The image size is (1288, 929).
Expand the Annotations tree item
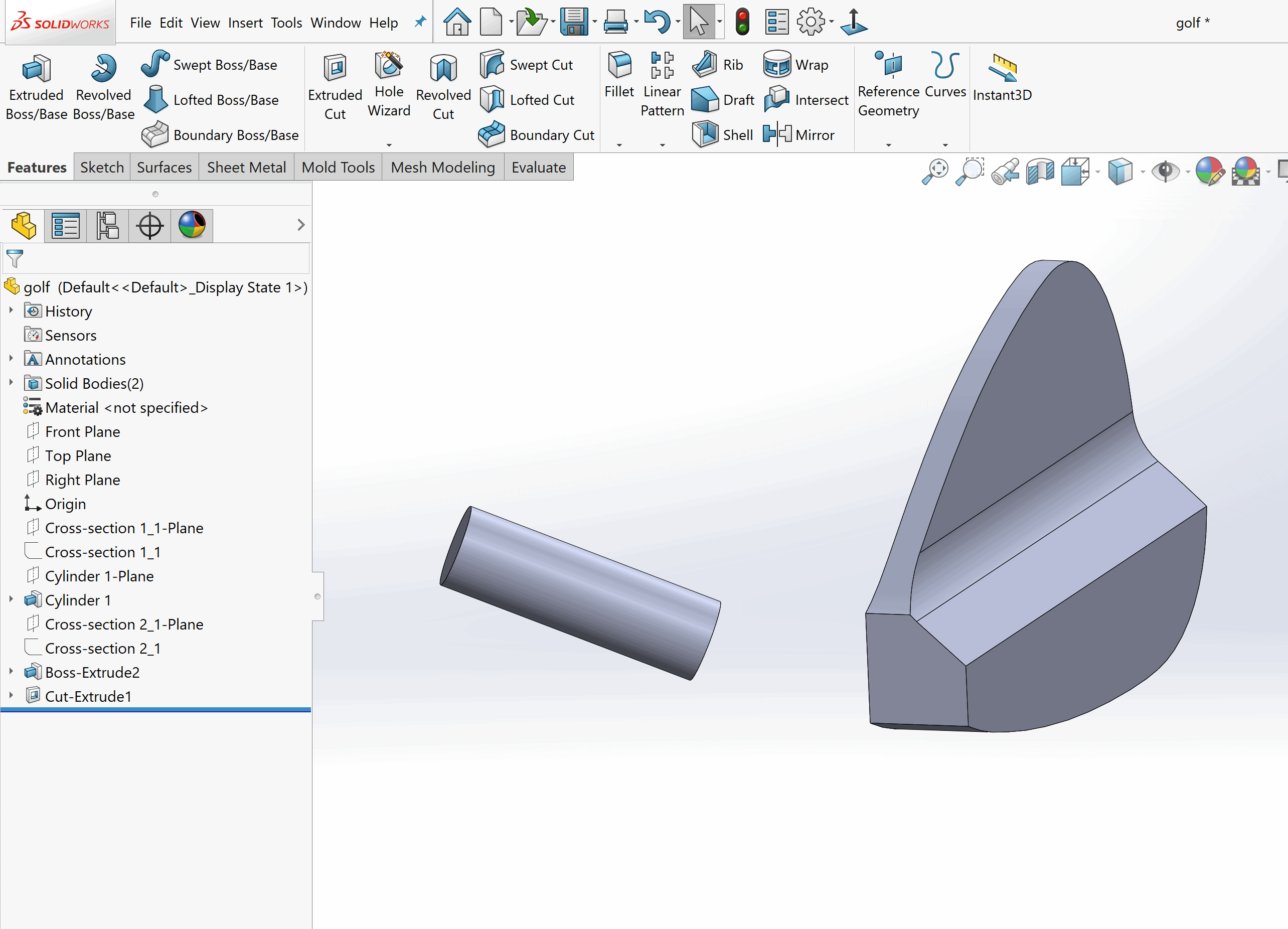[9, 359]
